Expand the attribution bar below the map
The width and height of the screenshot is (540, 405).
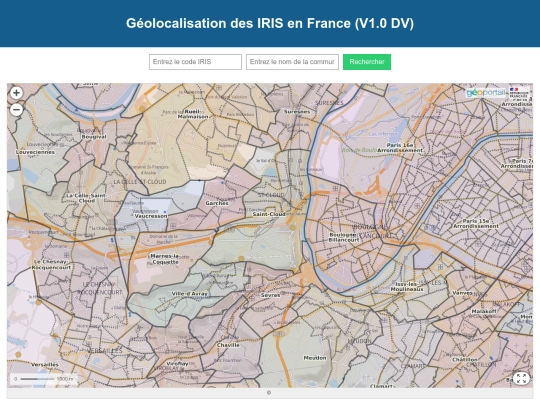click(269, 393)
